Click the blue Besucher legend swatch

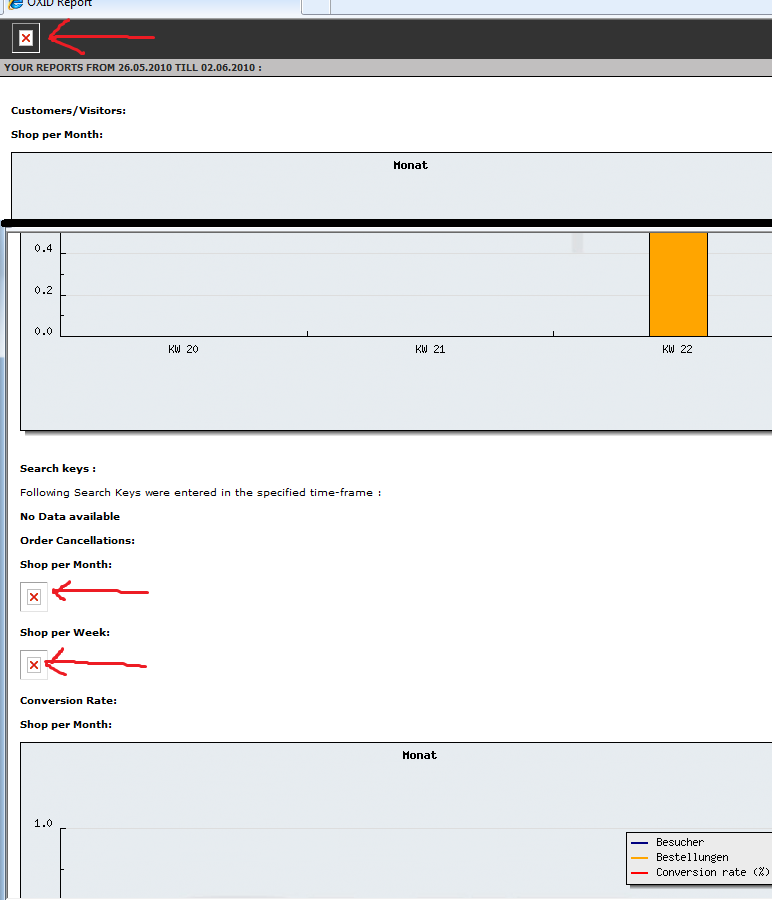point(639,843)
